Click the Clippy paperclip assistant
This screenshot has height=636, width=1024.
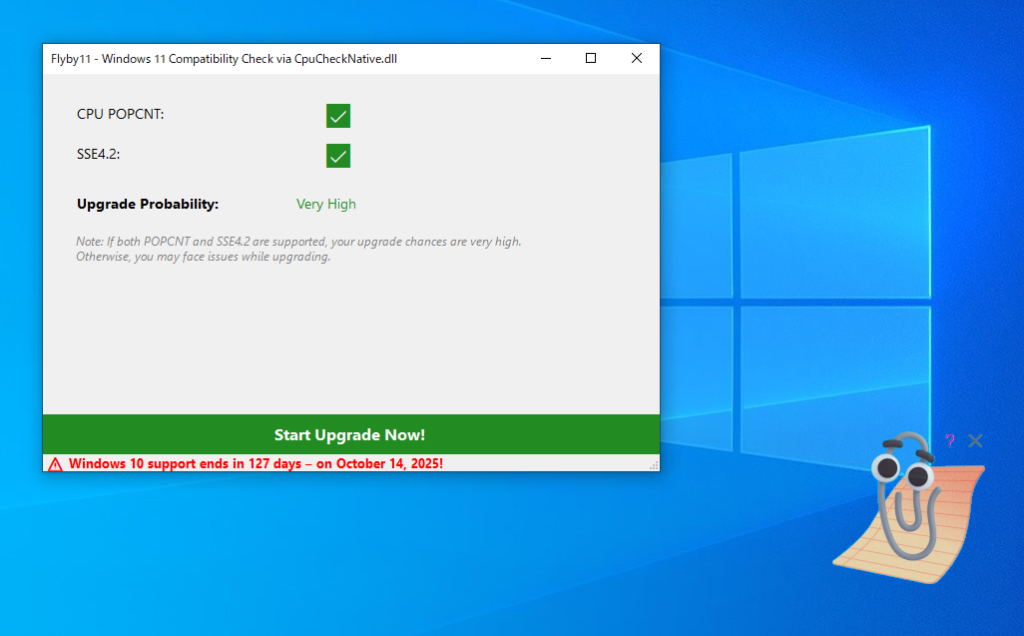(910, 508)
